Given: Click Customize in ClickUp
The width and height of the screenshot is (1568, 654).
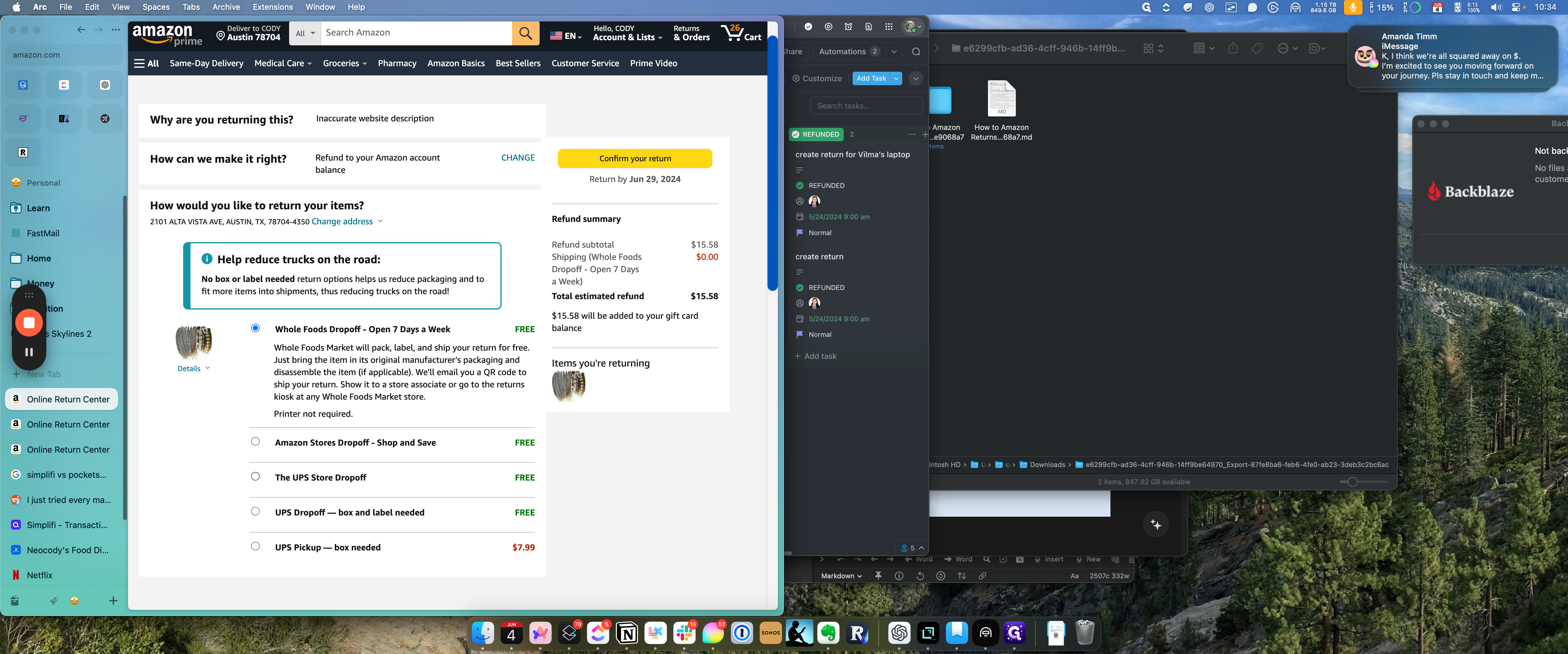Looking at the screenshot, I should click(817, 78).
